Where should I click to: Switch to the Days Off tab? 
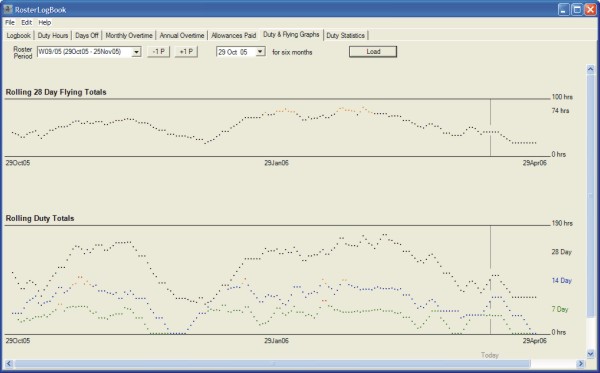pyautogui.click(x=87, y=36)
